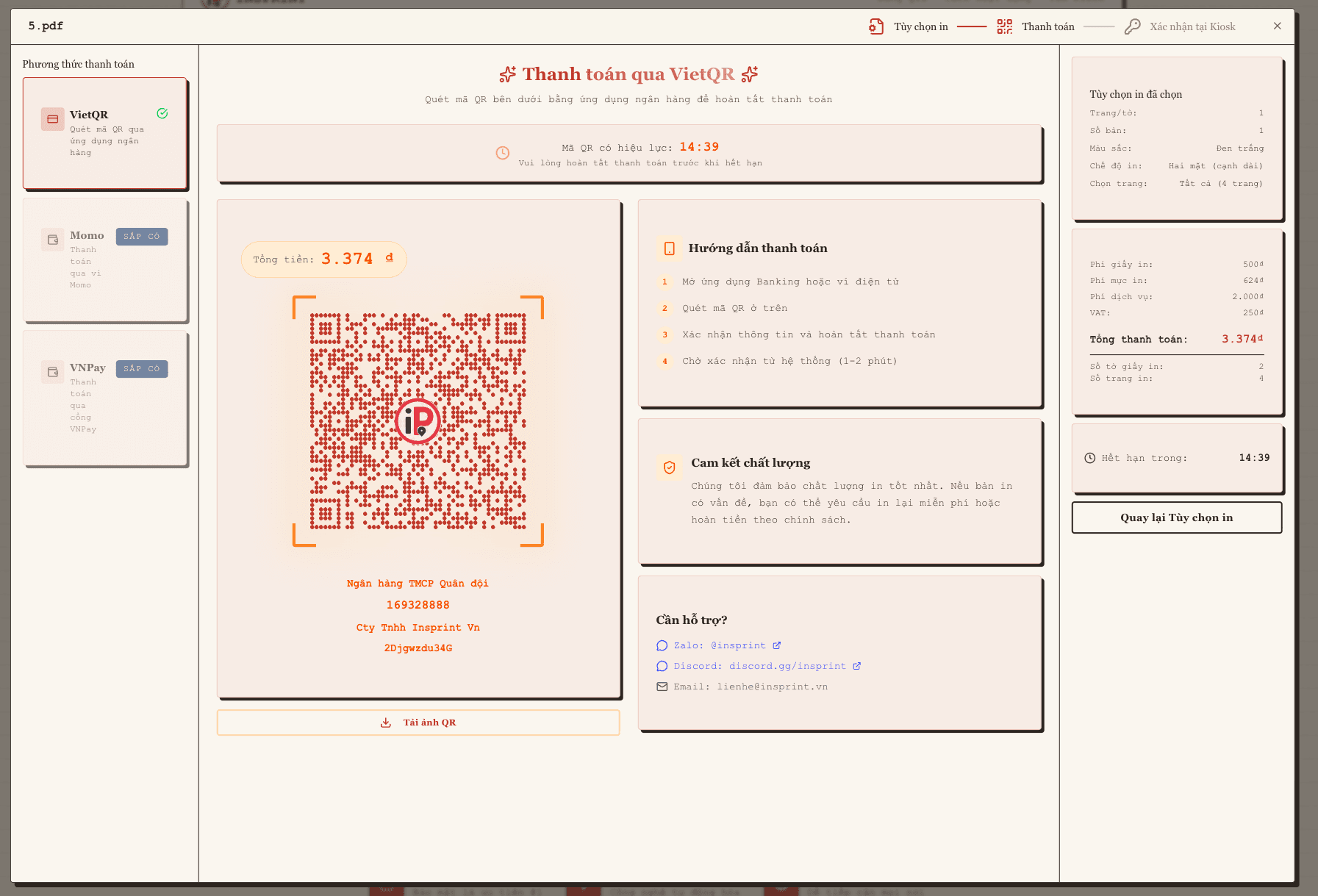Viewport: 1318px width, 896px height.
Task: Open the Discord discord.gg/insprint link
Action: (759, 666)
